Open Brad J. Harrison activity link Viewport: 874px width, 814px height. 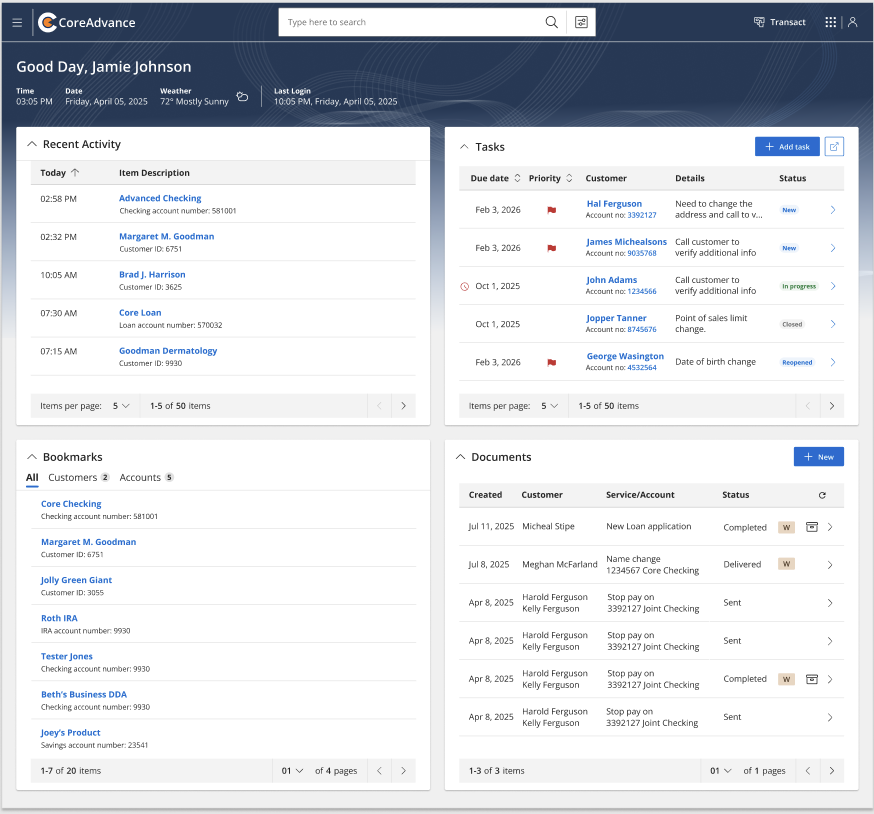[x=152, y=275]
